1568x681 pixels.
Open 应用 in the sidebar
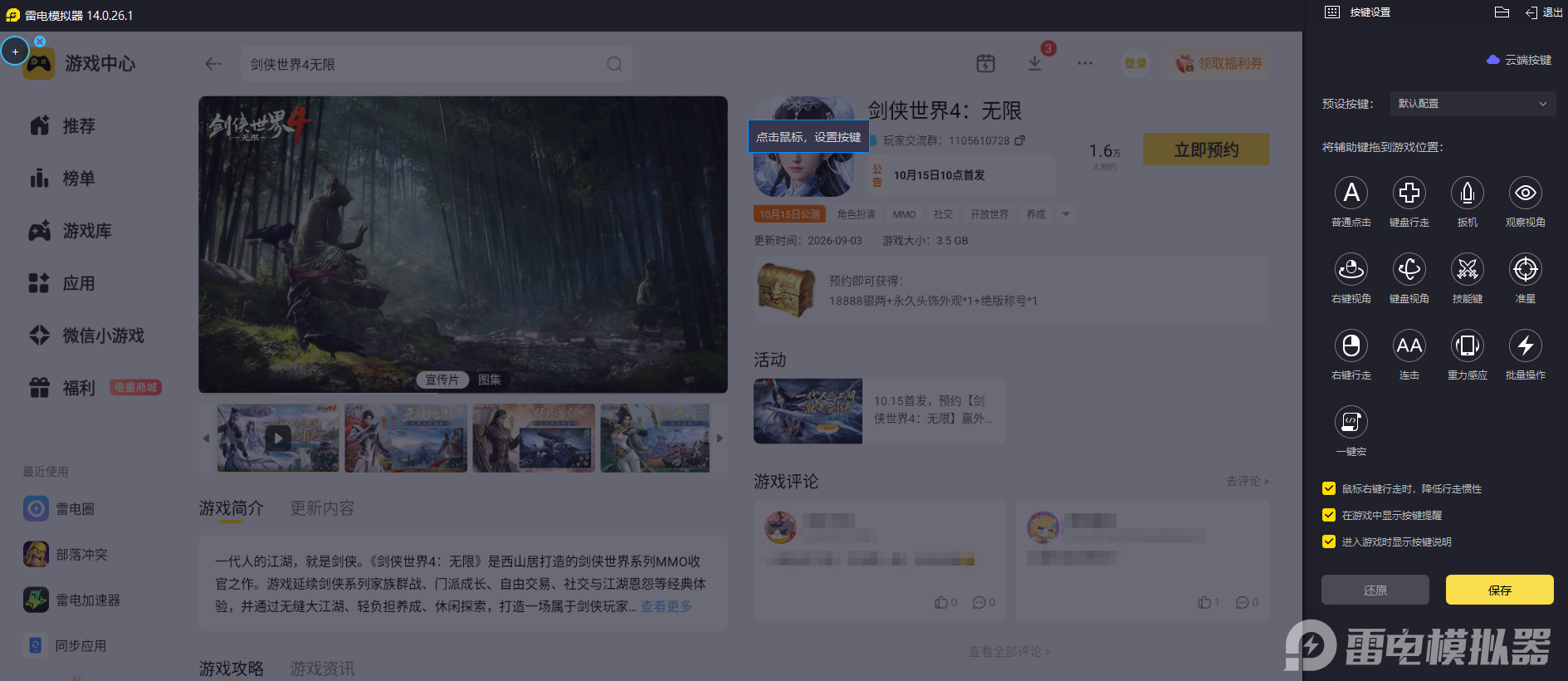click(x=63, y=282)
